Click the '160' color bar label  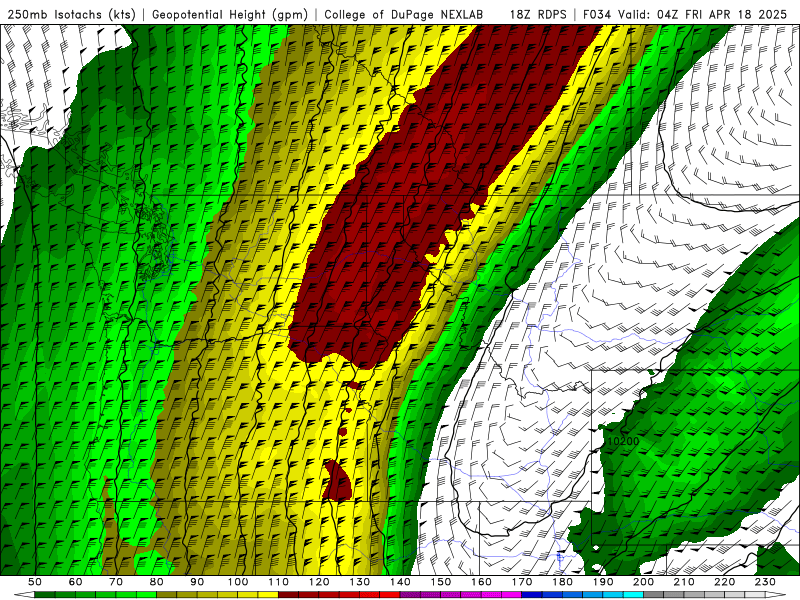pyautogui.click(x=481, y=582)
